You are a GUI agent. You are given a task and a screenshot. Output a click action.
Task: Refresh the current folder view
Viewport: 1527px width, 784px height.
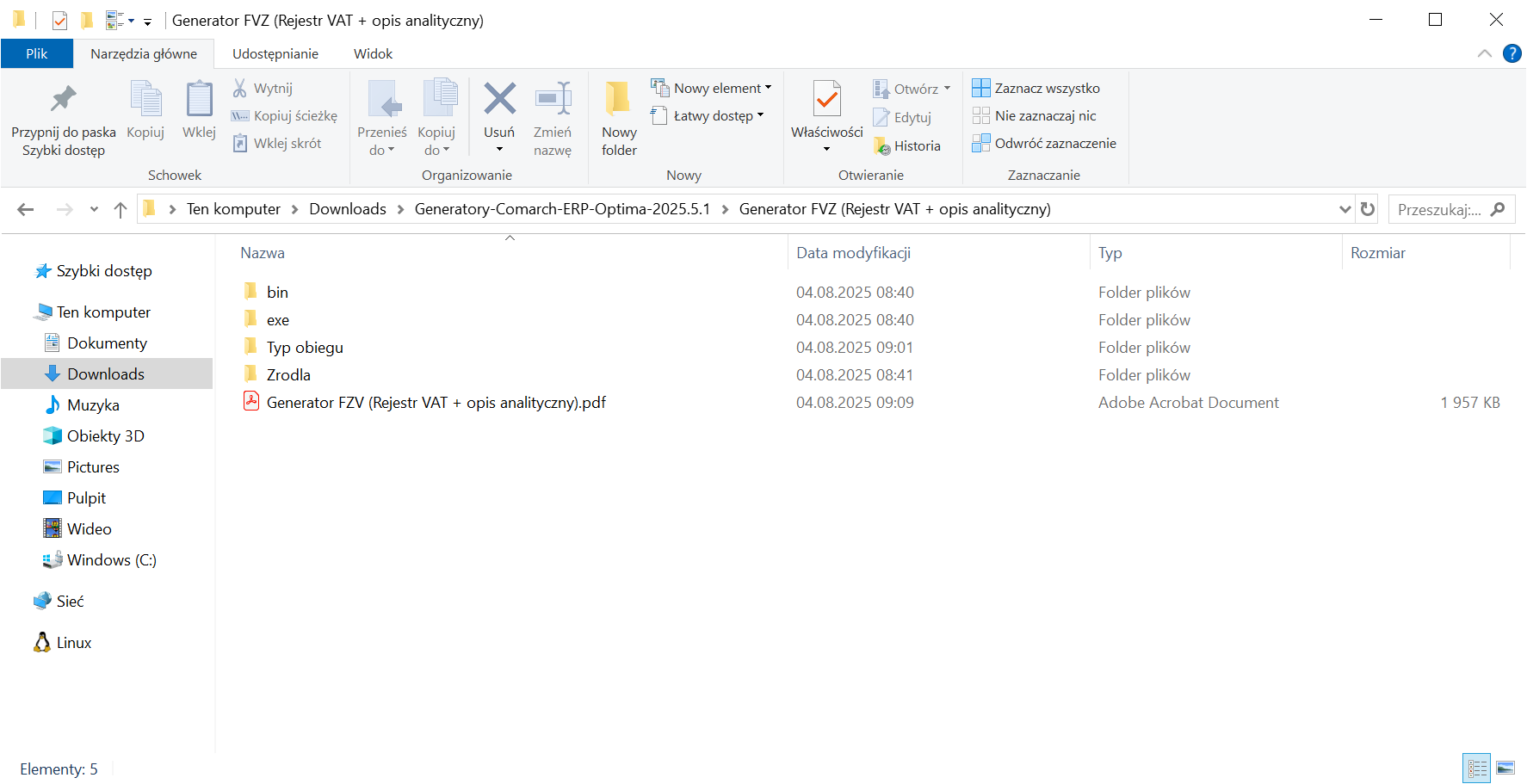coord(1367,209)
